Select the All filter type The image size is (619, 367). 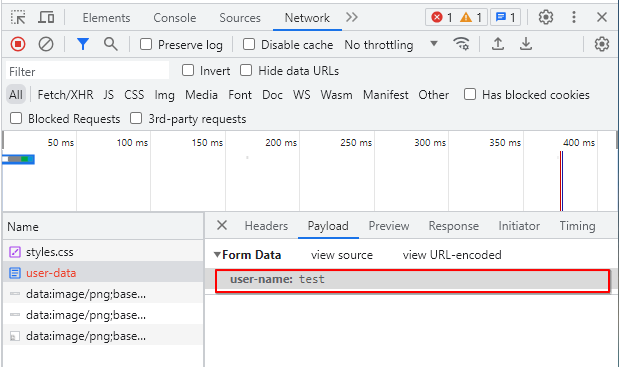coord(16,95)
